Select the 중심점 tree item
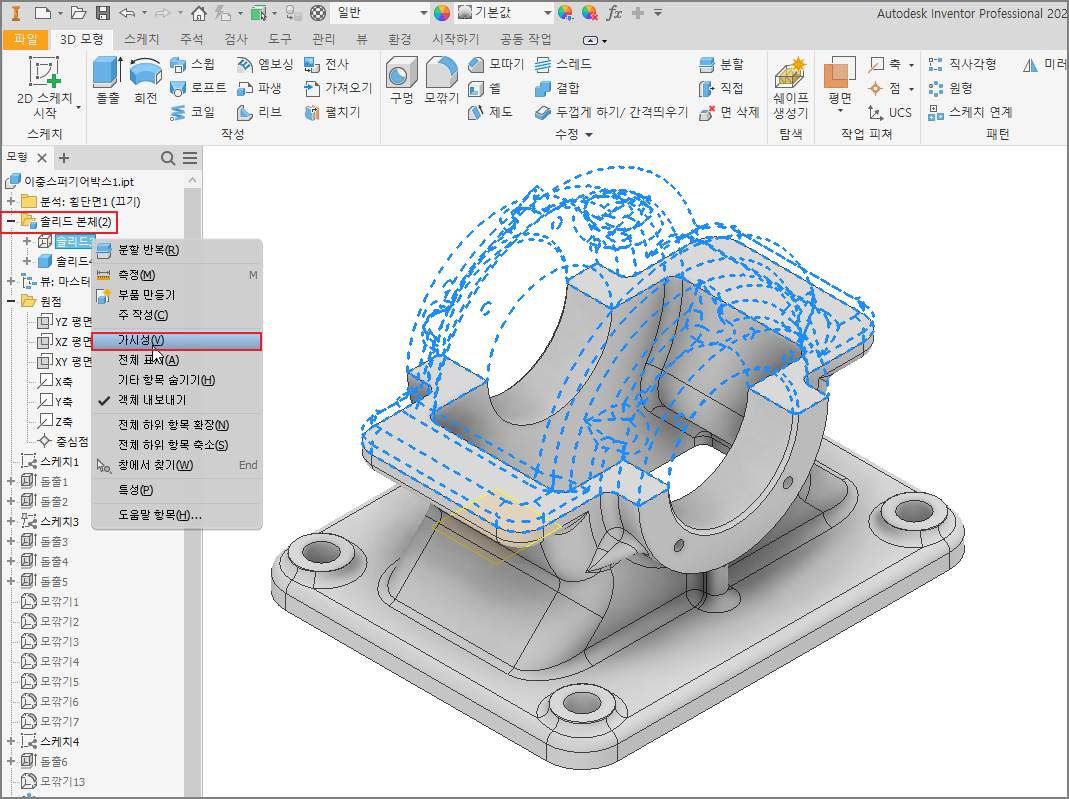This screenshot has height=799, width=1069. (x=63, y=441)
